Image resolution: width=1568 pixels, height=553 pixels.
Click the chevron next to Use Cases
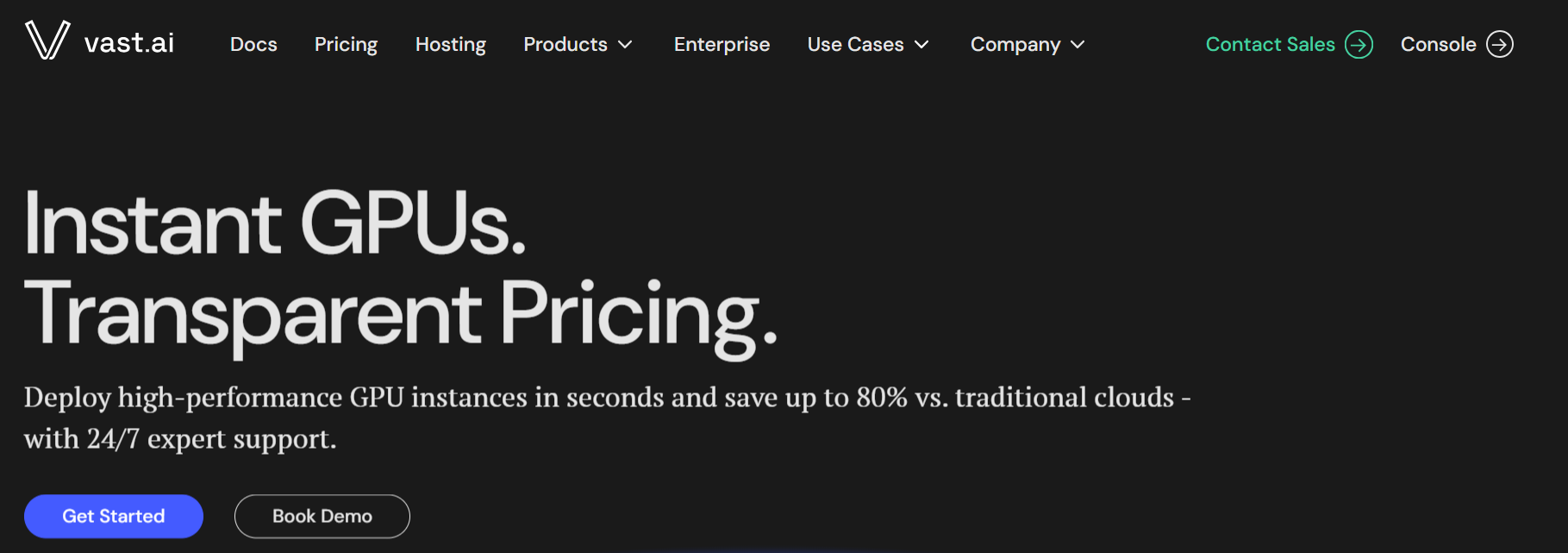point(921,46)
